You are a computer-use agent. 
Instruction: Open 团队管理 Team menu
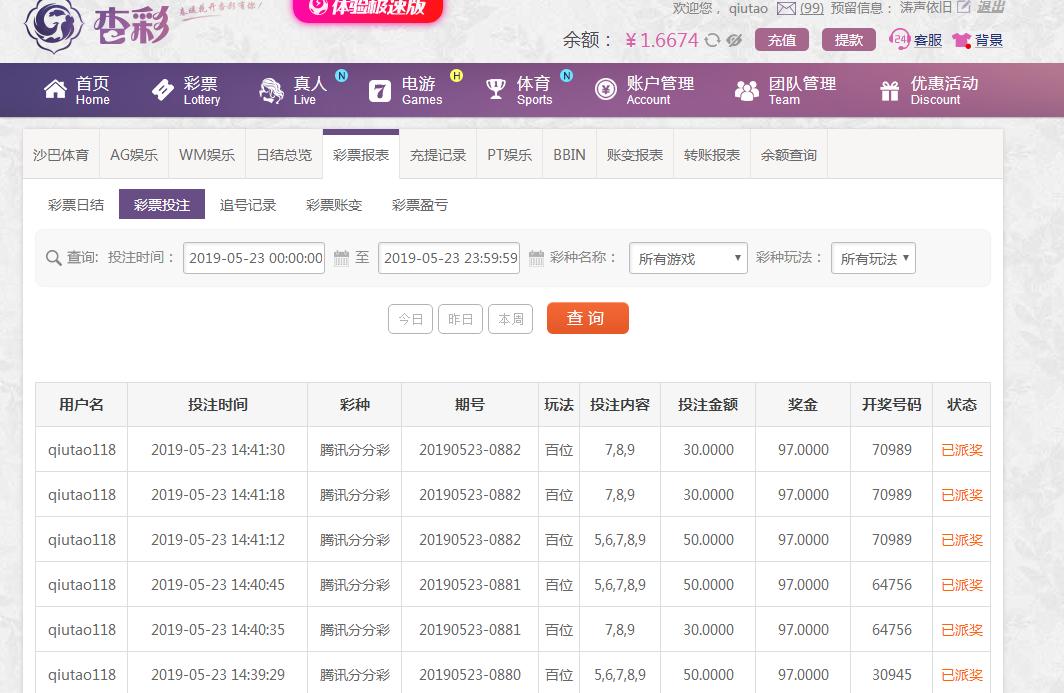point(786,90)
